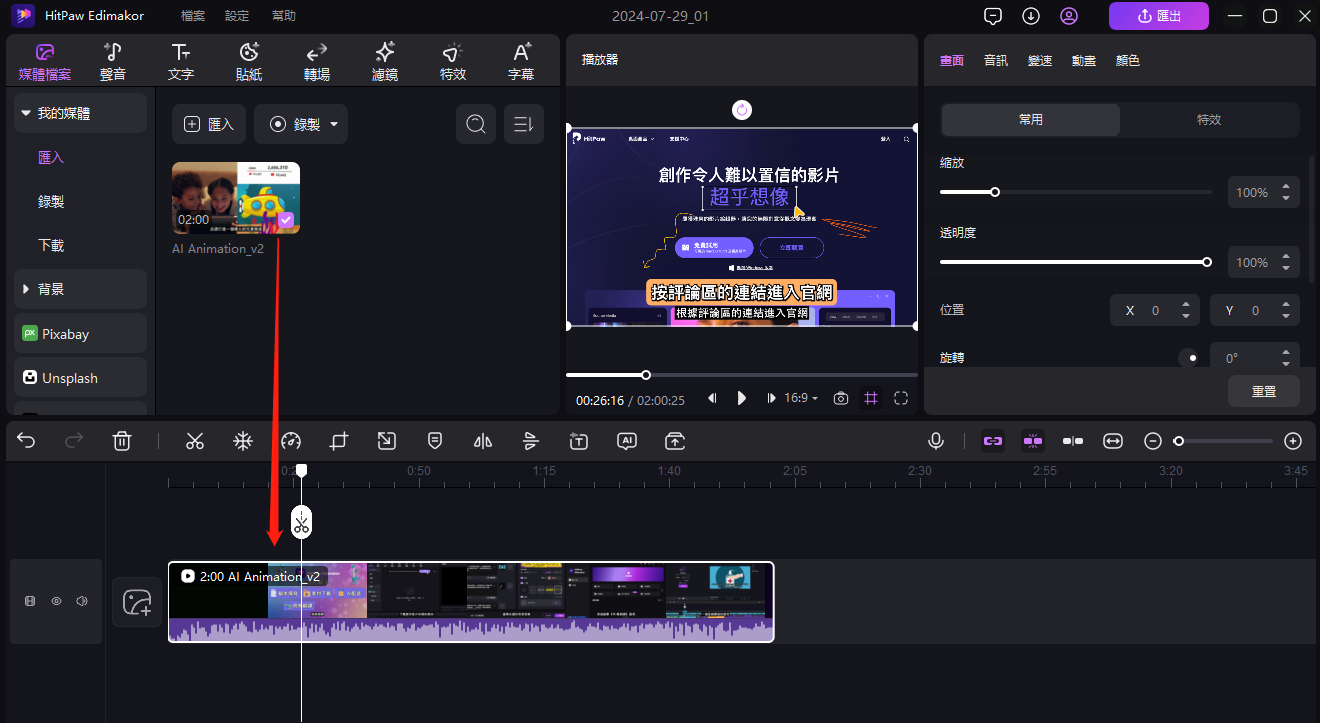The image size is (1320, 723).
Task: Switch to the 顏色 properties tab
Action: 1128,61
